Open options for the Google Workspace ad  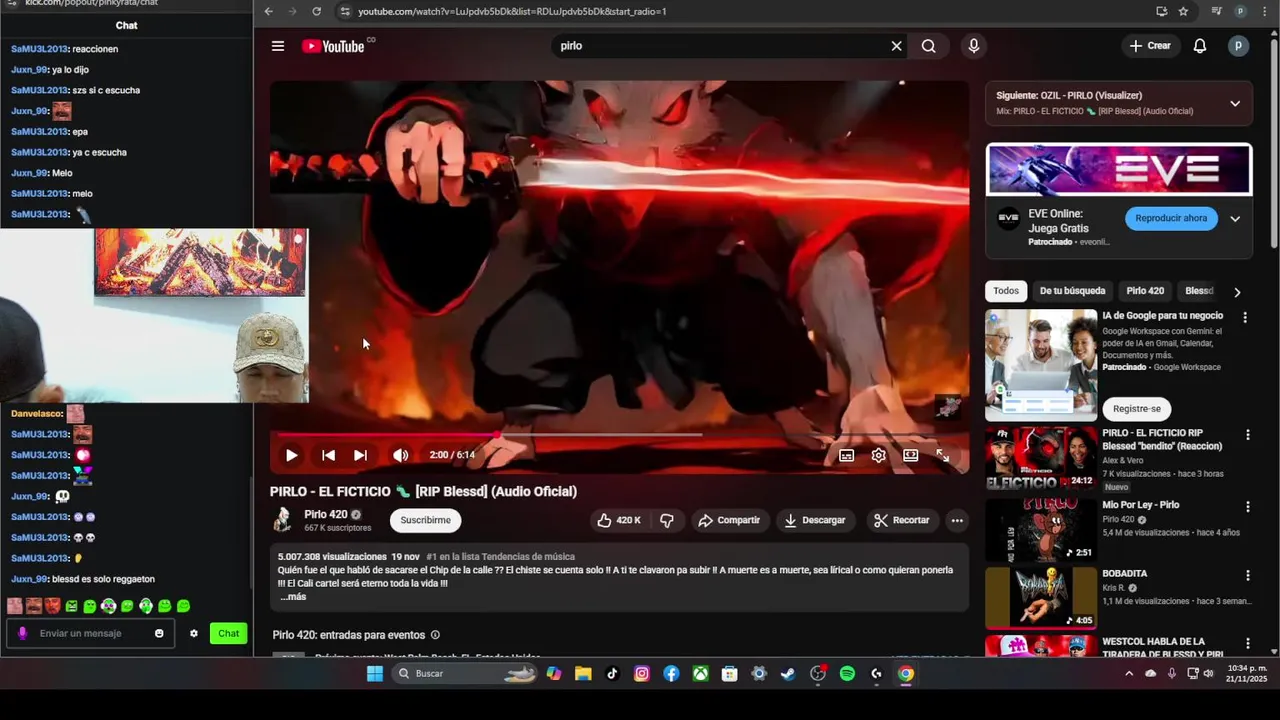coord(1245,317)
